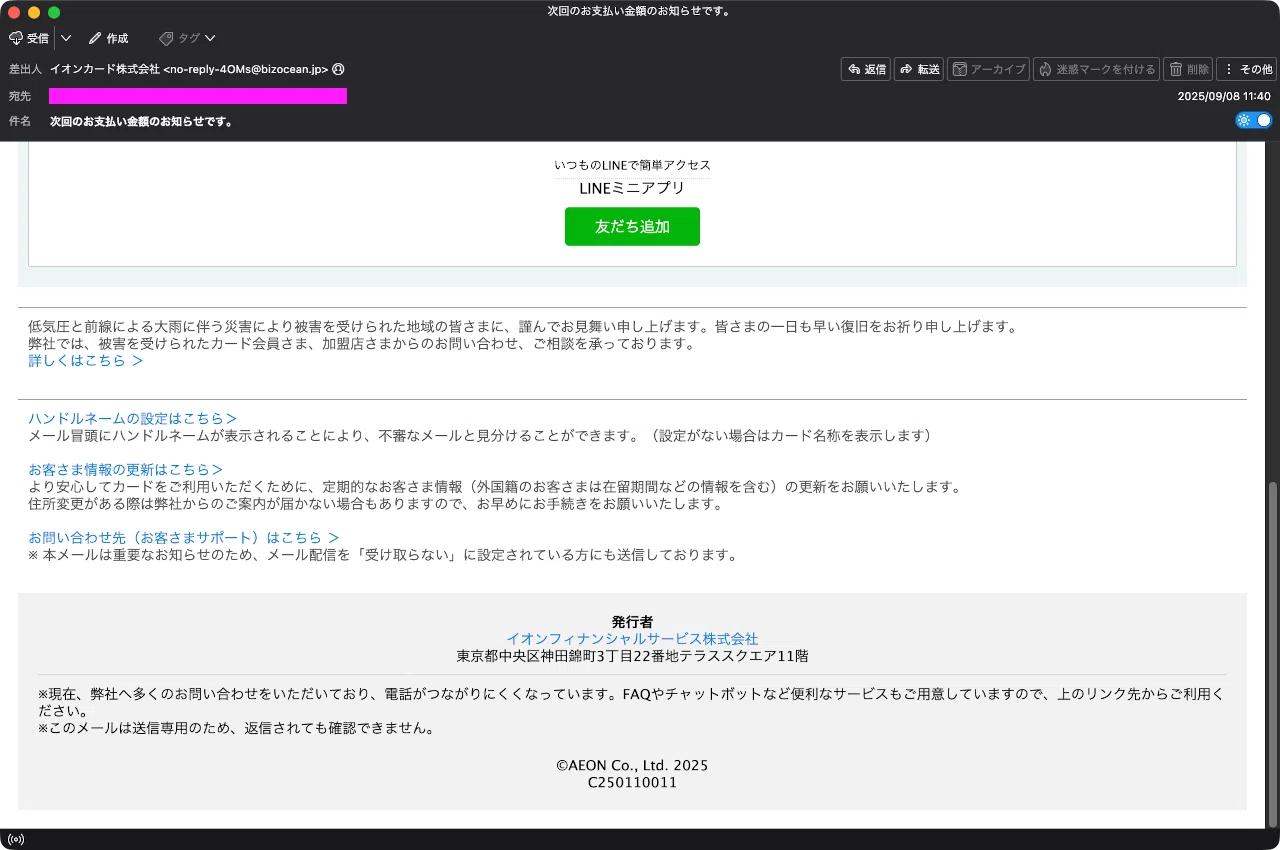The height and width of the screenshot is (850, 1280).
Task: Forward the email with 転送
Action: (919, 69)
